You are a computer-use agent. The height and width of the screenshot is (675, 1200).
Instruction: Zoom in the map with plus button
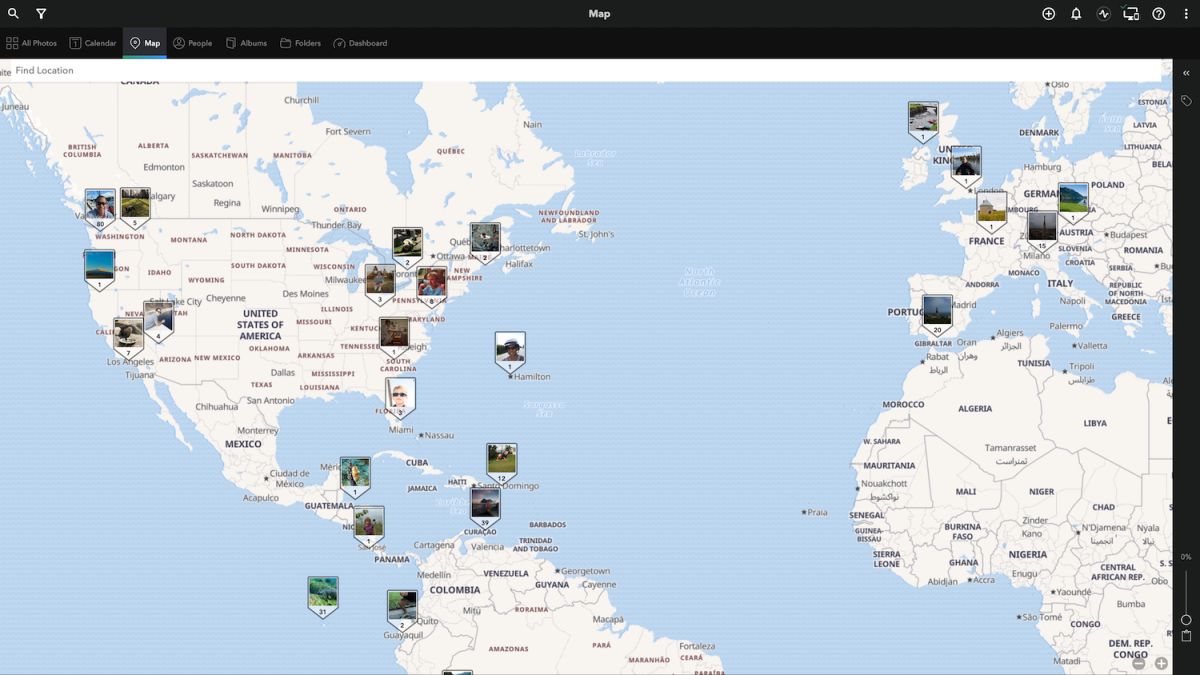point(1161,663)
